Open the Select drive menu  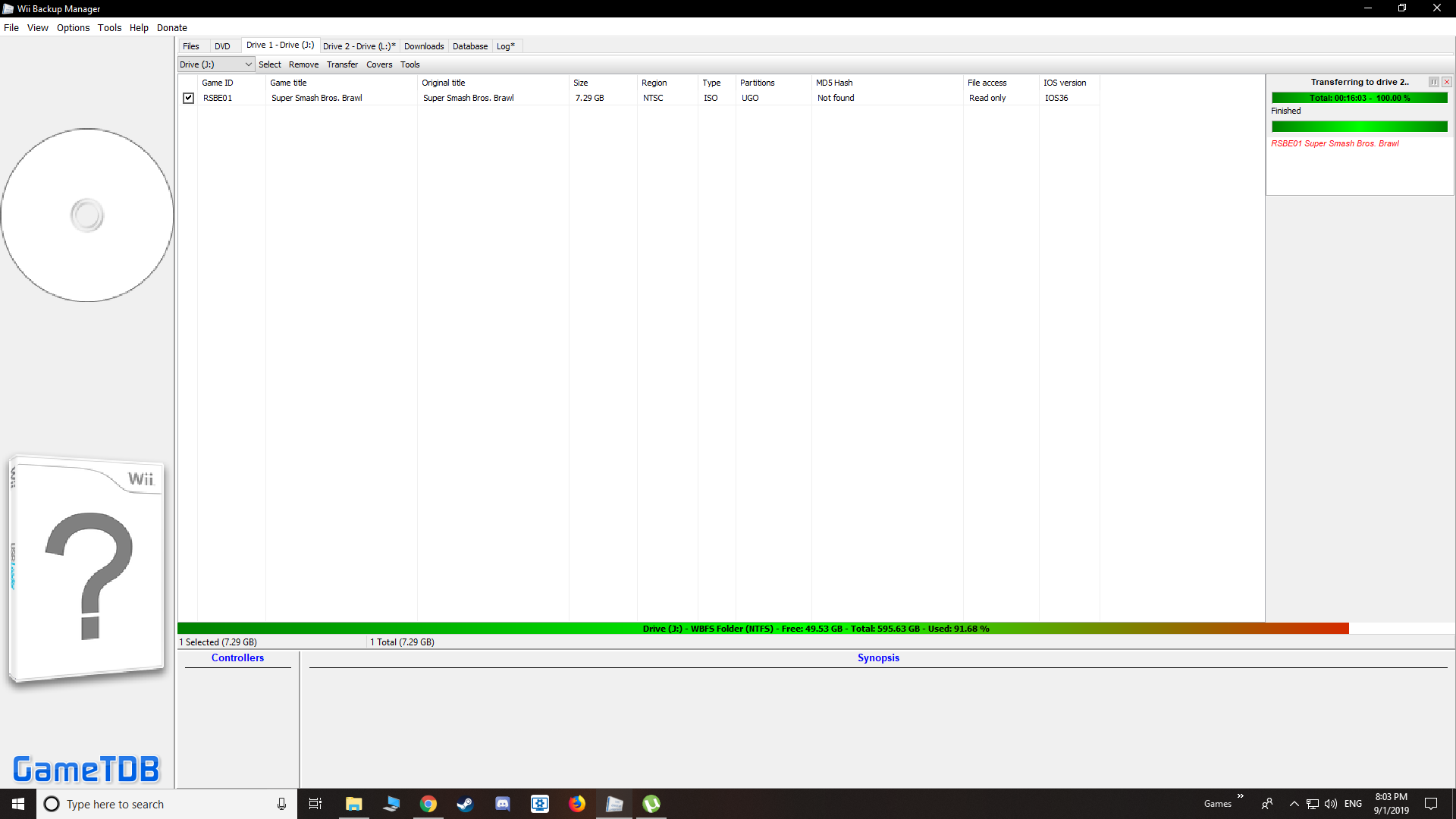click(270, 64)
